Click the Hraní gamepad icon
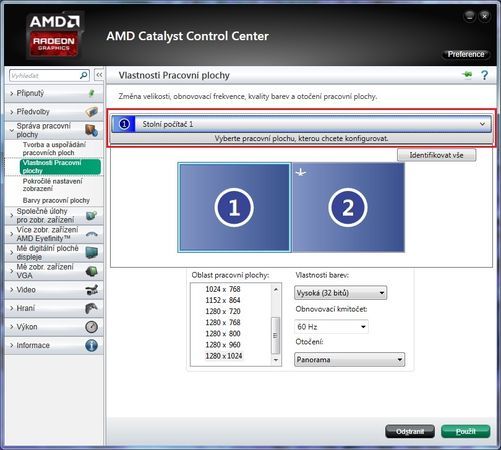The image size is (501, 450). pyautogui.click(x=92, y=308)
